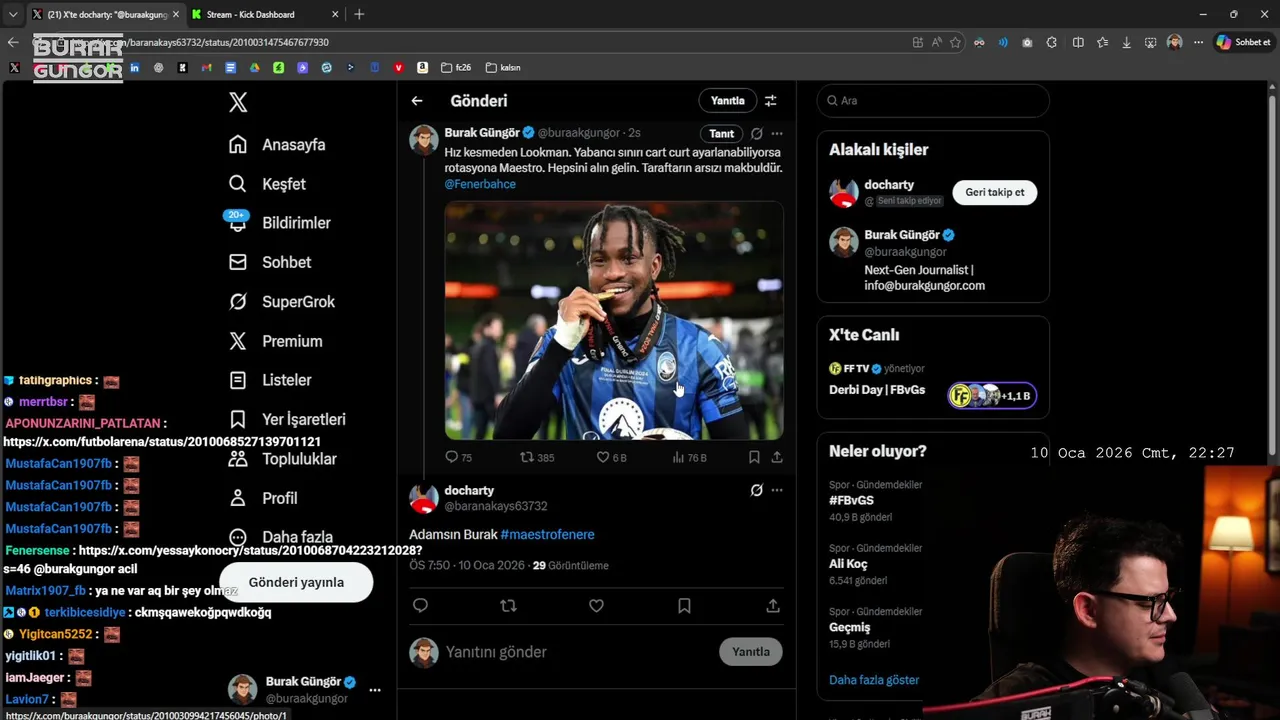Open Profil page from sidebar
1280x720 pixels.
tap(263, 498)
